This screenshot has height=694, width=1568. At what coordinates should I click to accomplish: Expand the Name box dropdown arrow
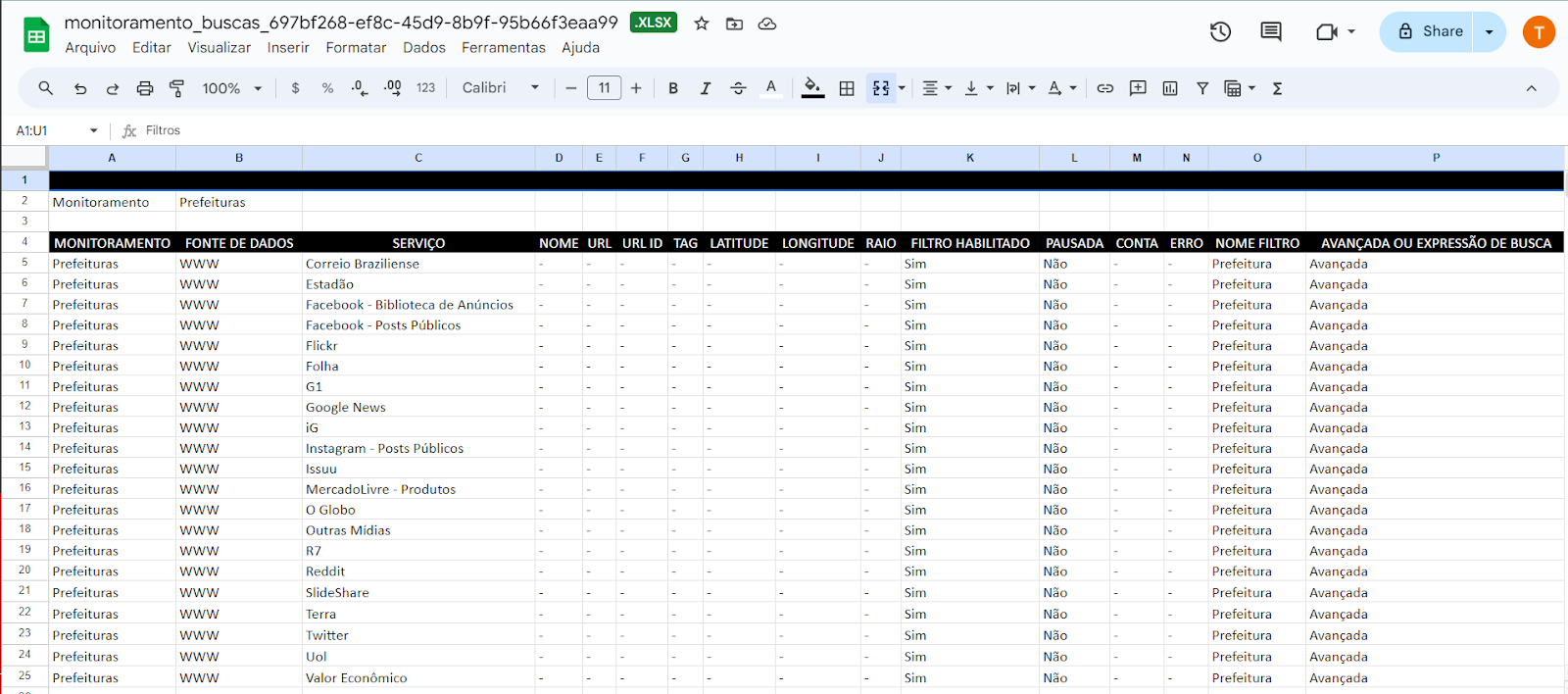pyautogui.click(x=94, y=130)
